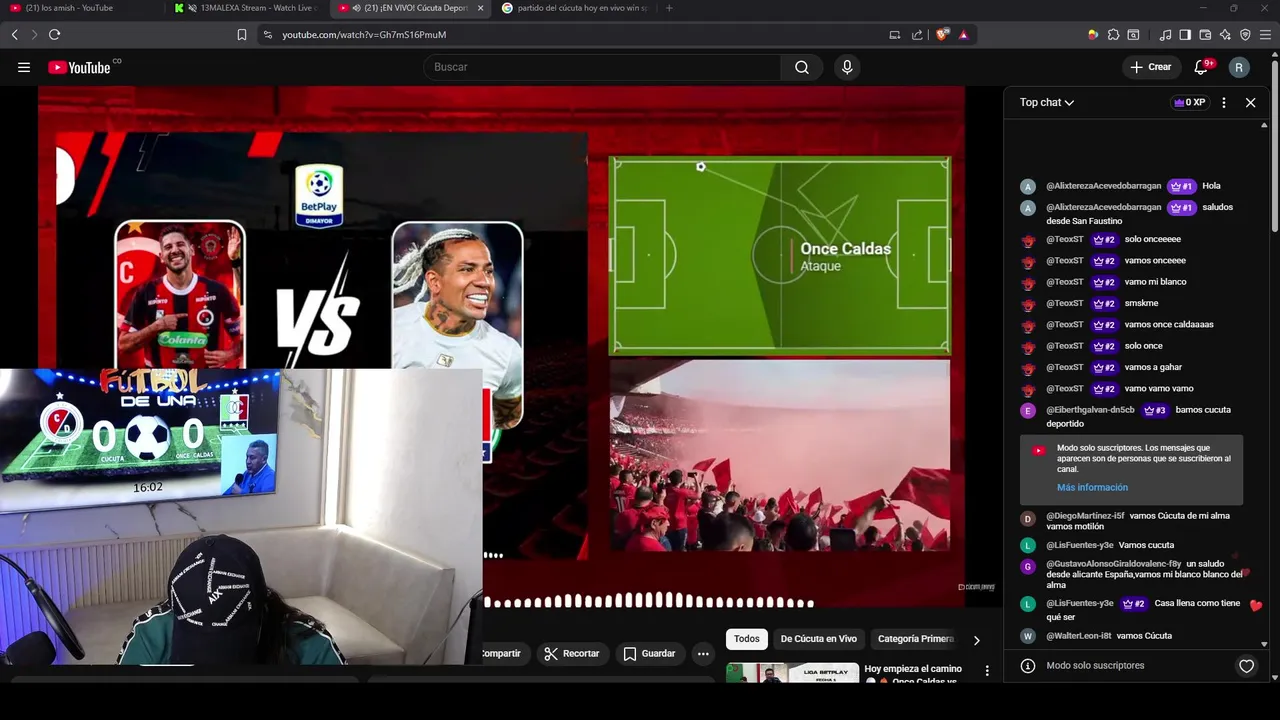The height and width of the screenshot is (720, 1280).
Task: Close the EN VIVO Cúcuta tab
Action: (481, 8)
